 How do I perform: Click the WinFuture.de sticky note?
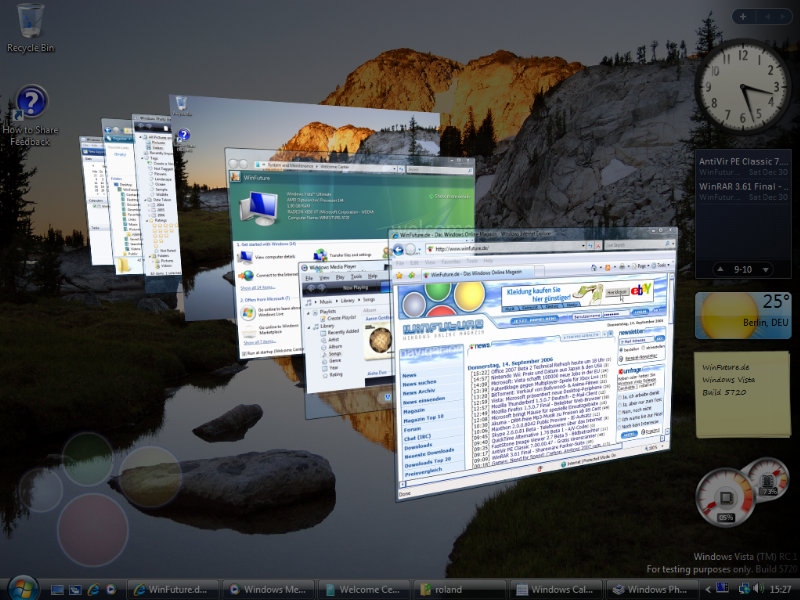point(742,394)
